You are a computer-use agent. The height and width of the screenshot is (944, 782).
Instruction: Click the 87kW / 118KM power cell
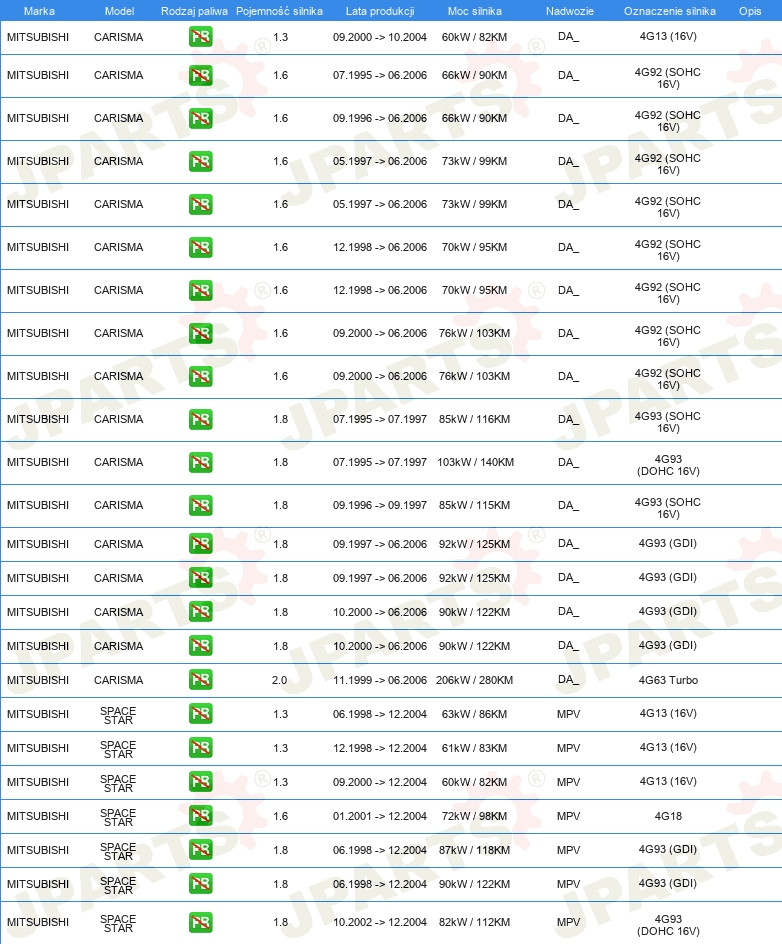[474, 850]
